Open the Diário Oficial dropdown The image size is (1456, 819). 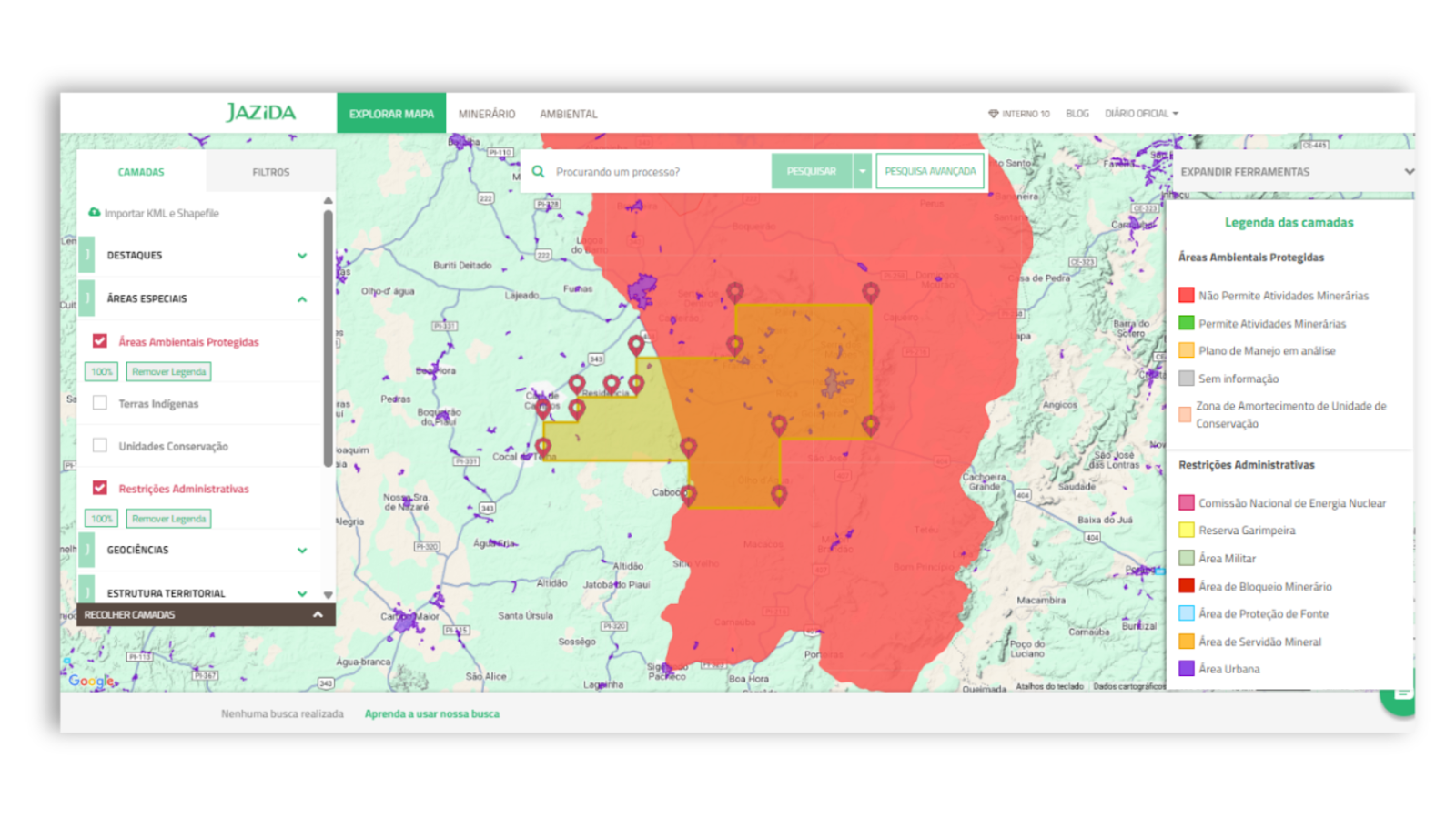(1141, 114)
